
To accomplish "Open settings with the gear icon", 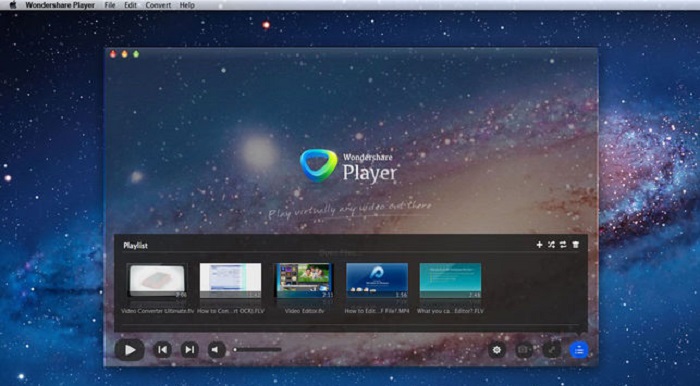I will 497,350.
